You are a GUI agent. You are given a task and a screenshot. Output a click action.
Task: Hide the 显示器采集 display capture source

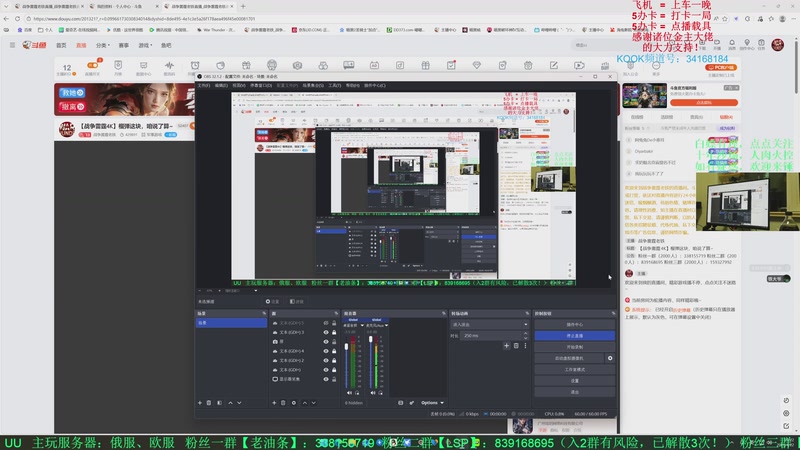(x=326, y=379)
